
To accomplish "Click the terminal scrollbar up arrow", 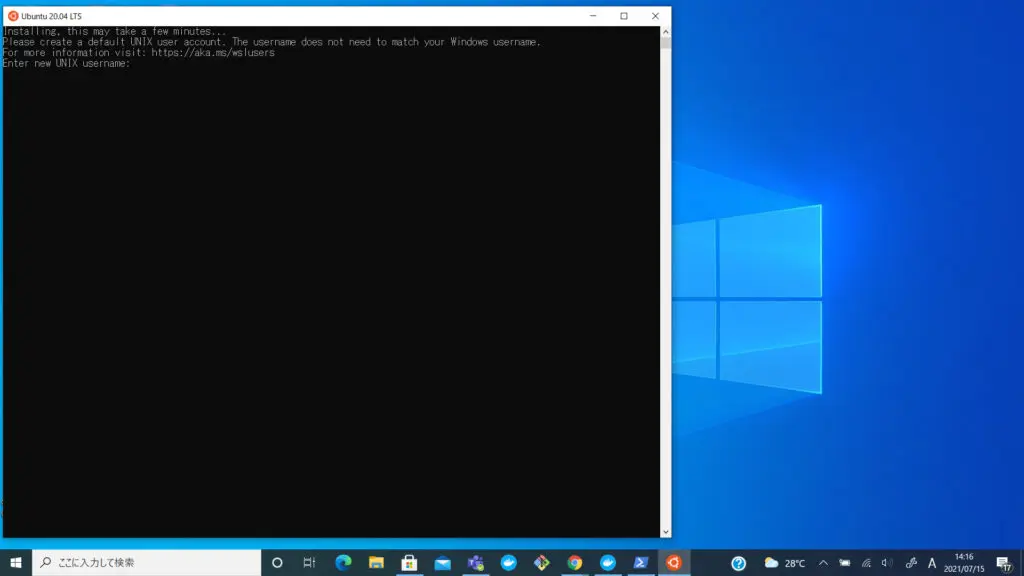I will [665, 31].
